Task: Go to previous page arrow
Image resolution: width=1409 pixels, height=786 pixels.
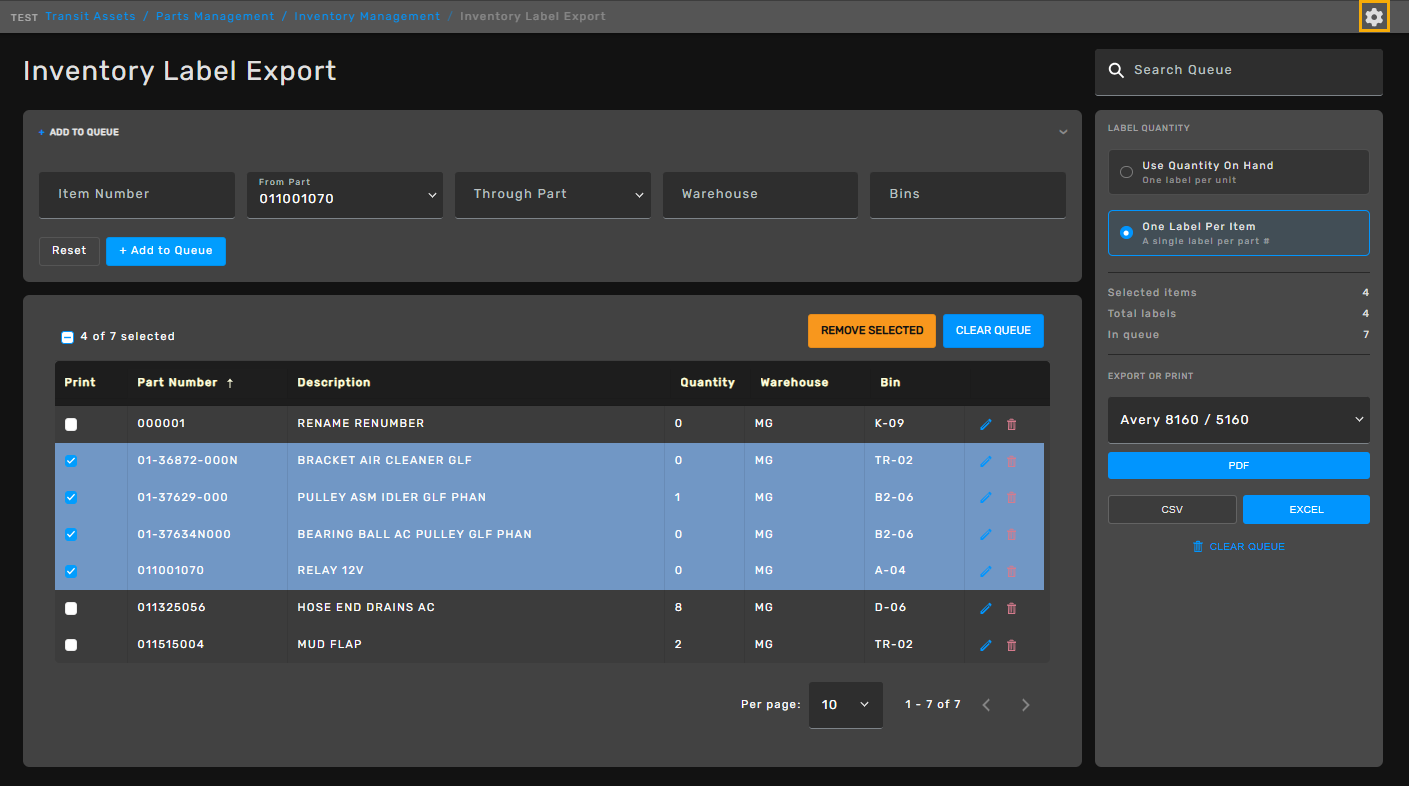Action: 986,705
